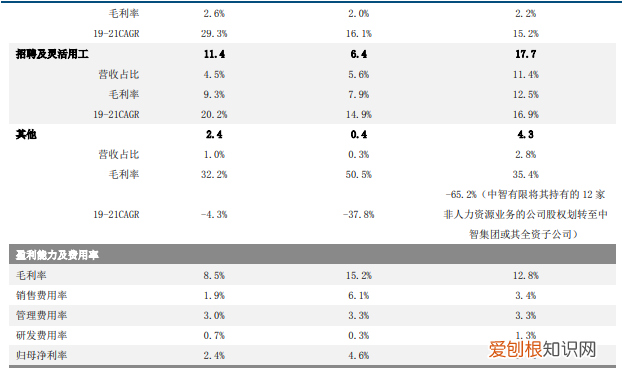Select the 29.3% CAGR value

(214, 34)
